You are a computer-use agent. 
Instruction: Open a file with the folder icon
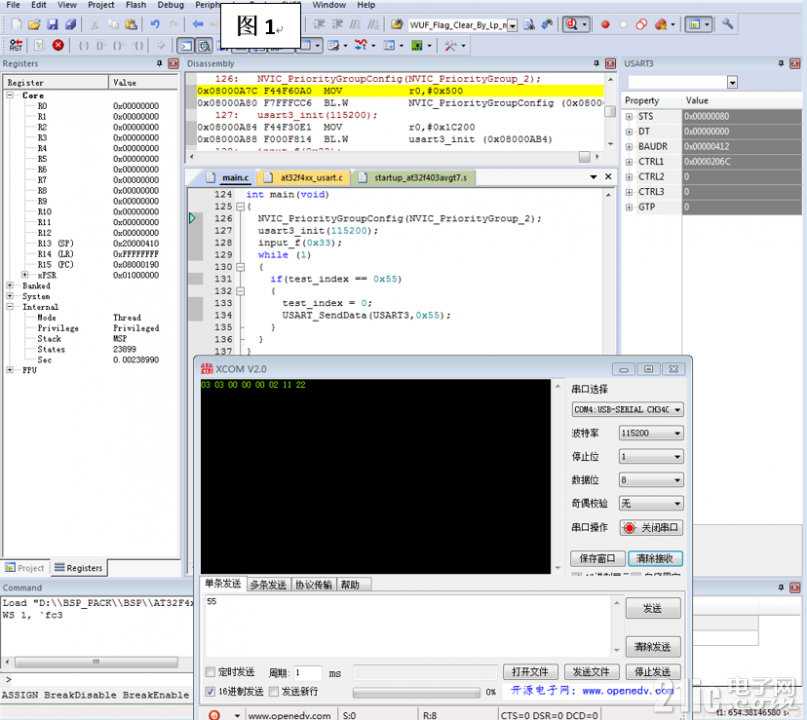pyautogui.click(x=34, y=24)
